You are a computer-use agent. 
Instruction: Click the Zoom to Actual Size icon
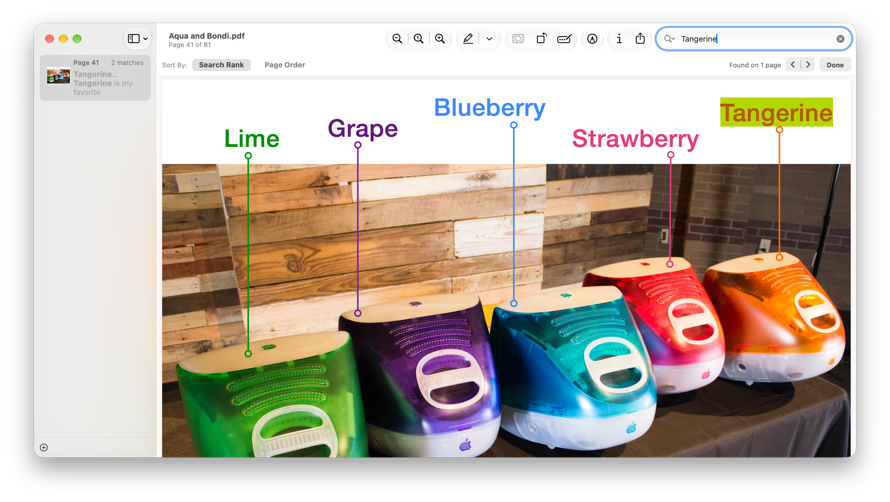418,39
